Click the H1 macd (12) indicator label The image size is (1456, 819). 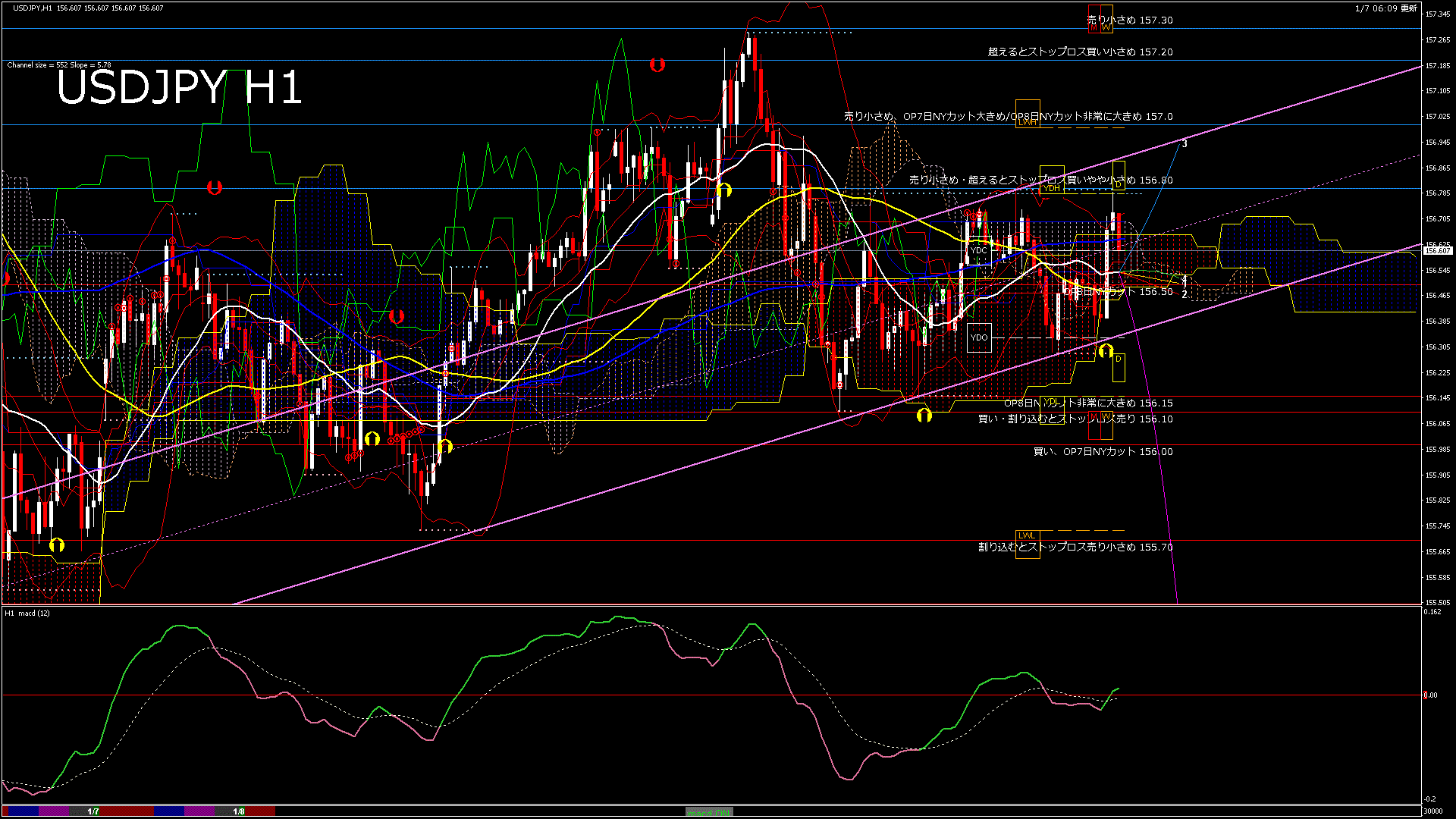(27, 613)
